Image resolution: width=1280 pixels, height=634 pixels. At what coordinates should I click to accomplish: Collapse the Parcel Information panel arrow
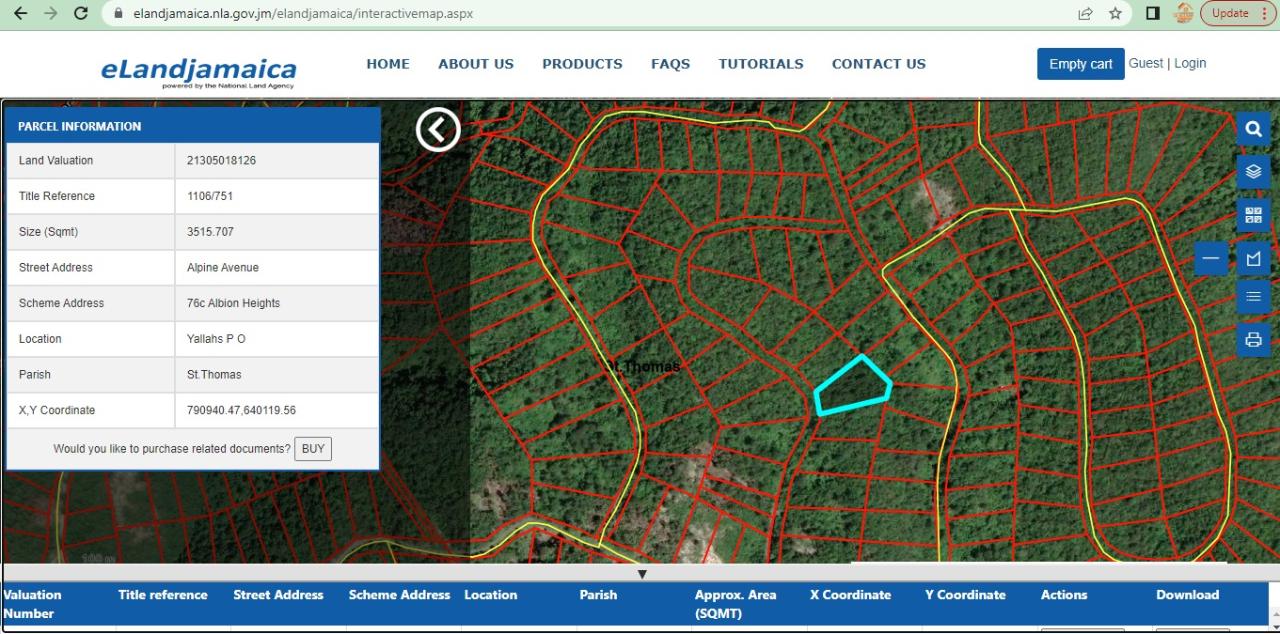pos(437,129)
